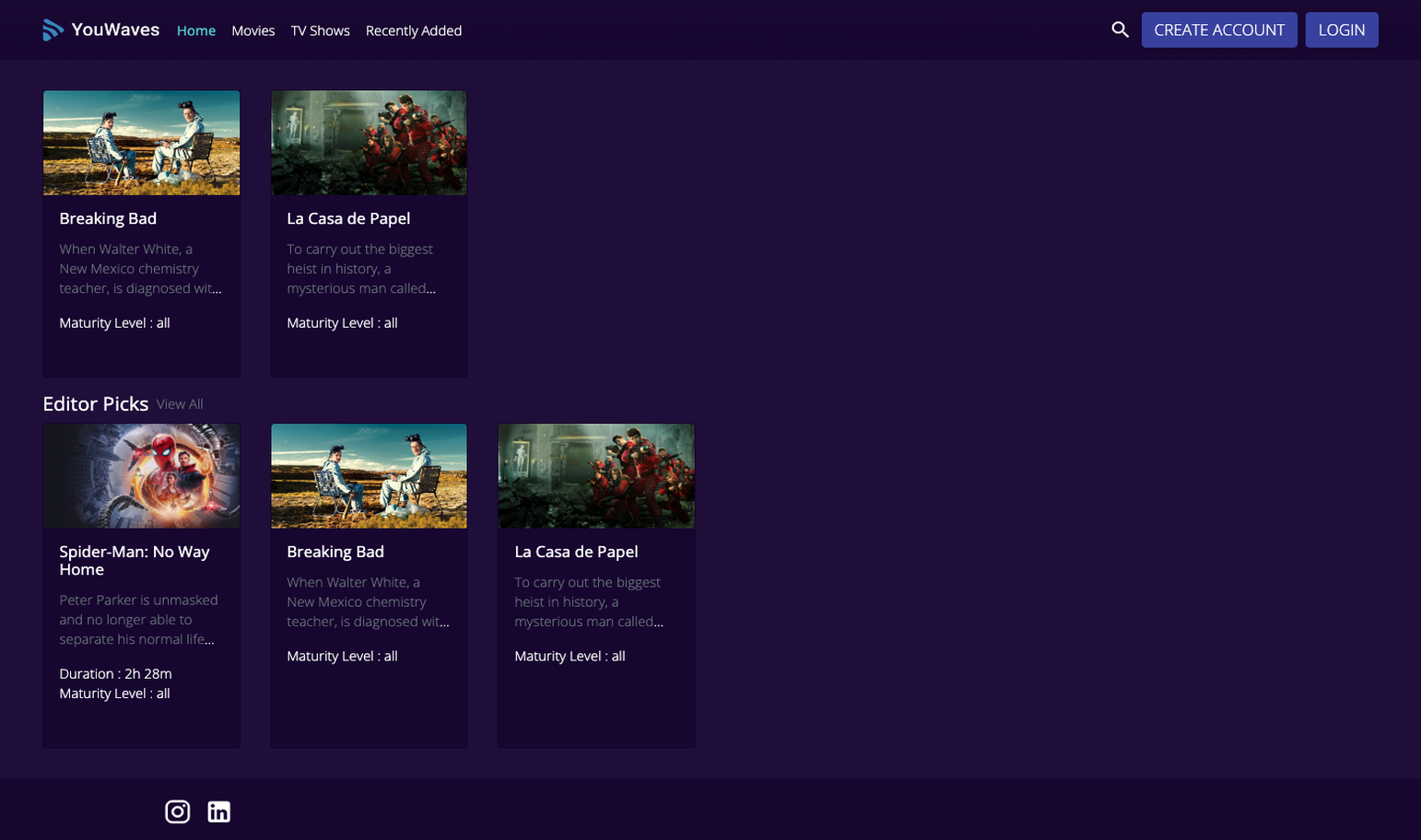Viewport: 1421px width, 840px height.
Task: Go to the Home nav item
Action: coord(196,30)
